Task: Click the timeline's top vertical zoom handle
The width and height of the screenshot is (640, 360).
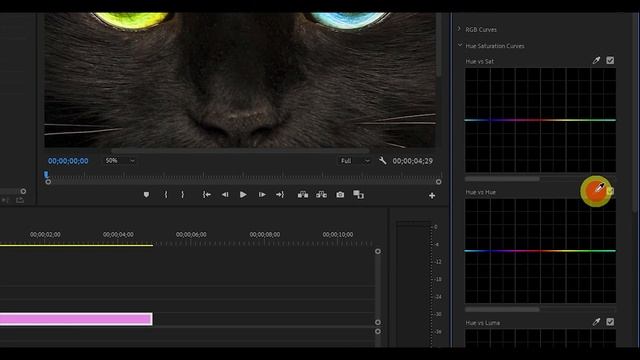Action: point(378,251)
